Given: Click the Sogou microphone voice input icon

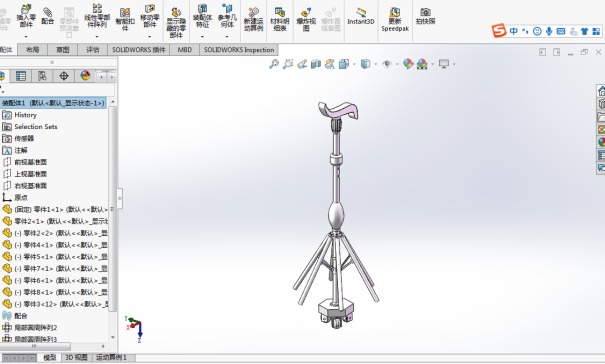Looking at the screenshot, I should [549, 31].
